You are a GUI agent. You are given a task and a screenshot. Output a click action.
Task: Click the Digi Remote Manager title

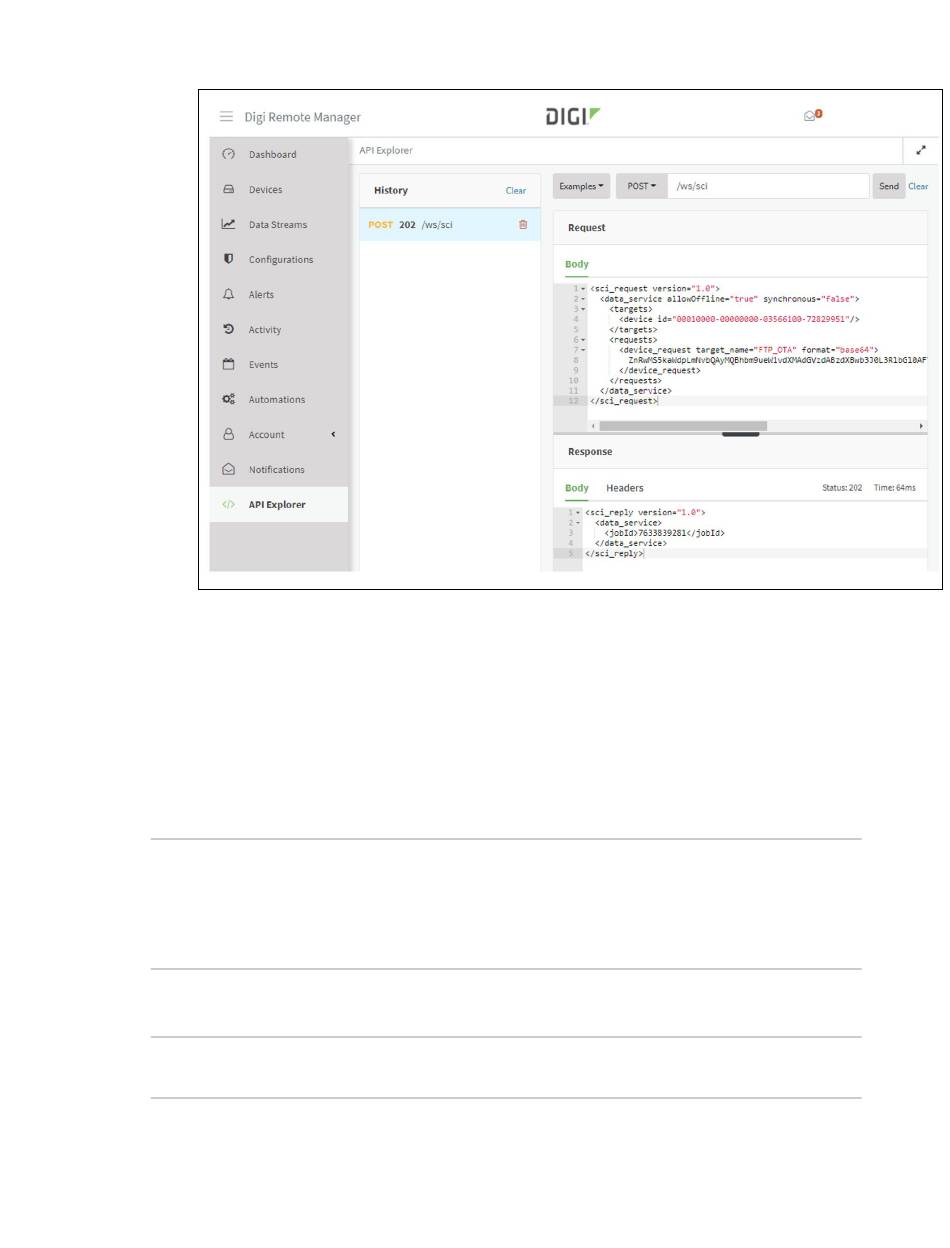303,117
